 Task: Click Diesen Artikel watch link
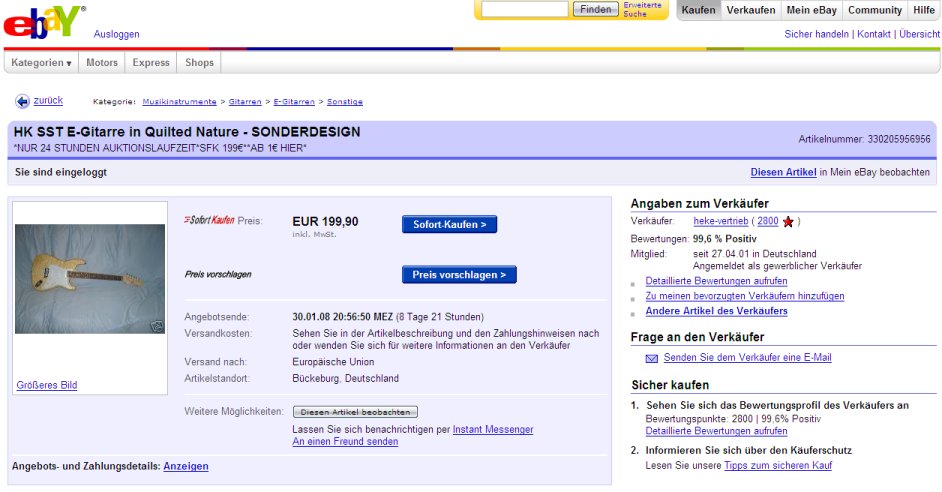tap(783, 172)
